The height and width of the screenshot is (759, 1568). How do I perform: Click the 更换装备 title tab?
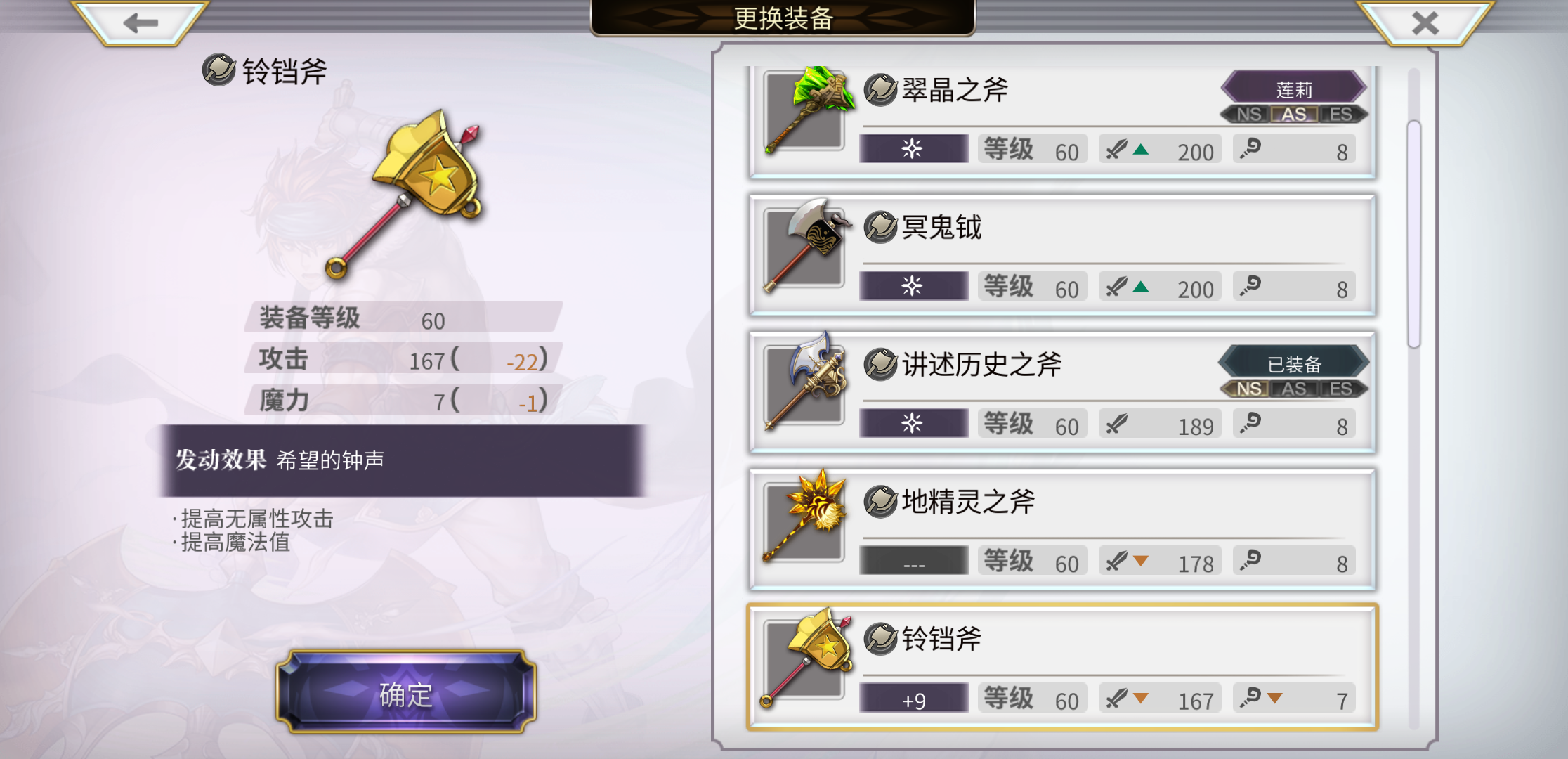click(x=783, y=18)
